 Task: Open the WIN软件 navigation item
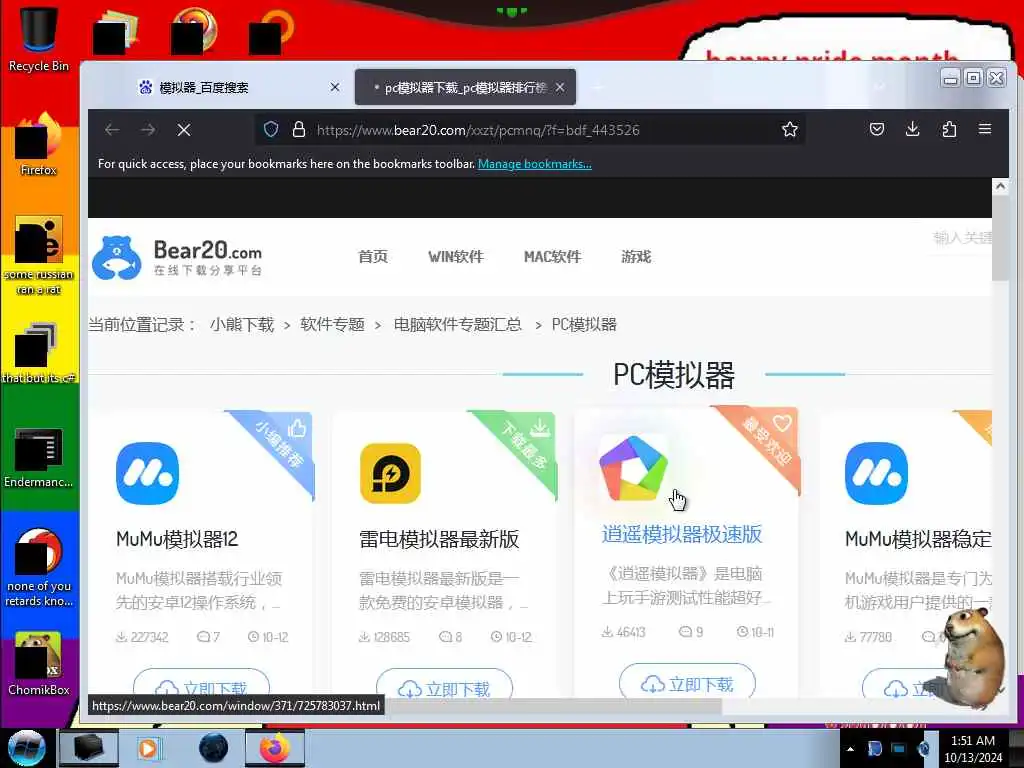click(456, 257)
